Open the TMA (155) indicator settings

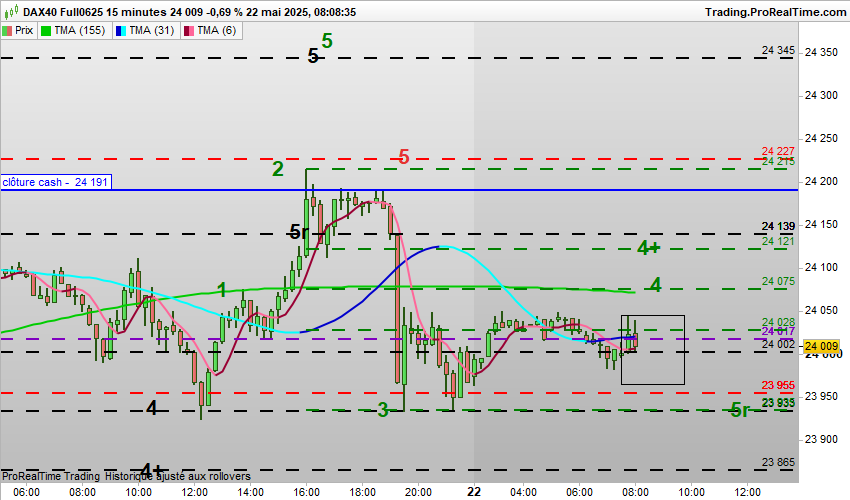[x=75, y=31]
